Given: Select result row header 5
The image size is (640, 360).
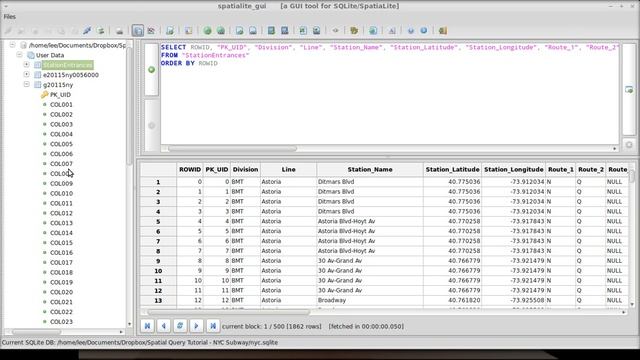Looking at the screenshot, I should coord(158,222).
